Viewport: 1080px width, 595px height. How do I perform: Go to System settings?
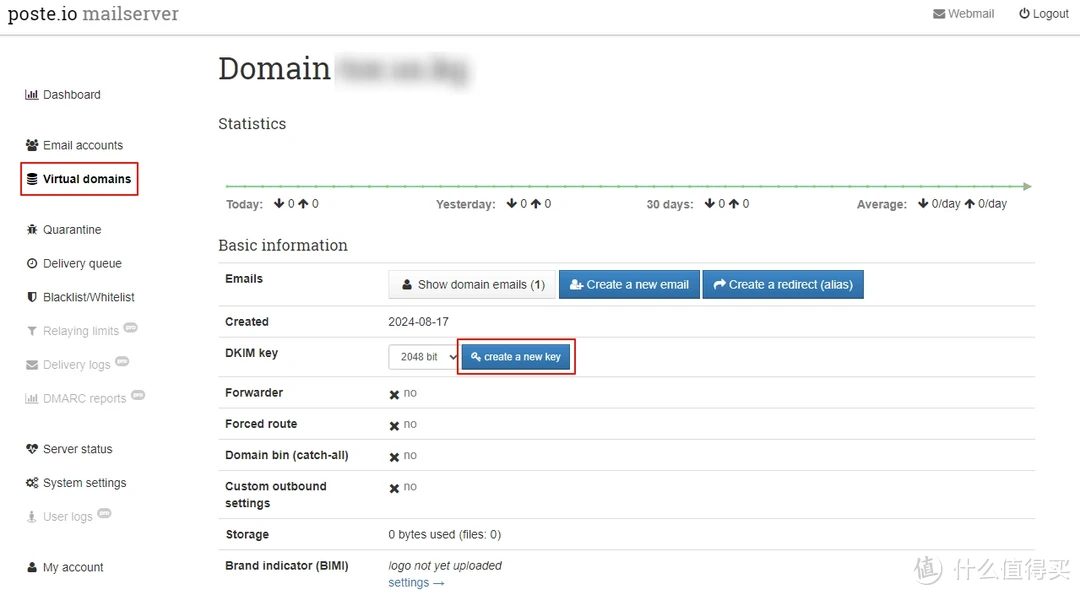(x=84, y=482)
